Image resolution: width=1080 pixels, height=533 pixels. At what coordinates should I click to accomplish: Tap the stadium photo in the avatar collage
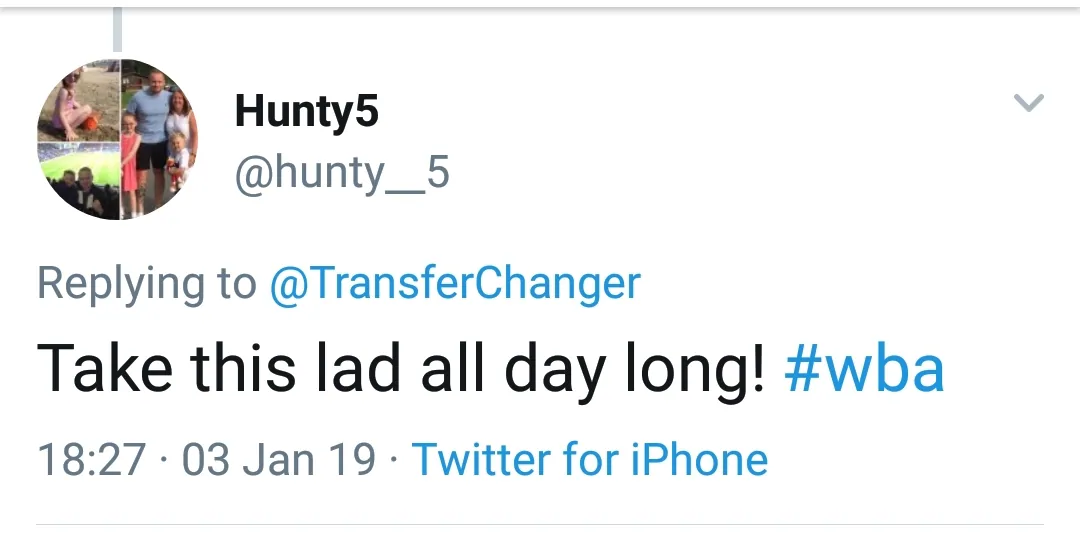[80, 180]
